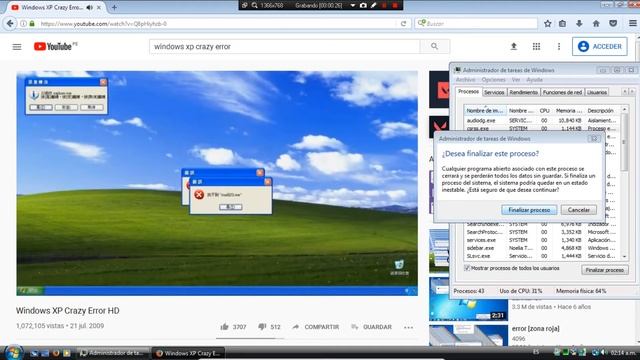
Task: Switch to the Servicios tab
Action: (494, 92)
